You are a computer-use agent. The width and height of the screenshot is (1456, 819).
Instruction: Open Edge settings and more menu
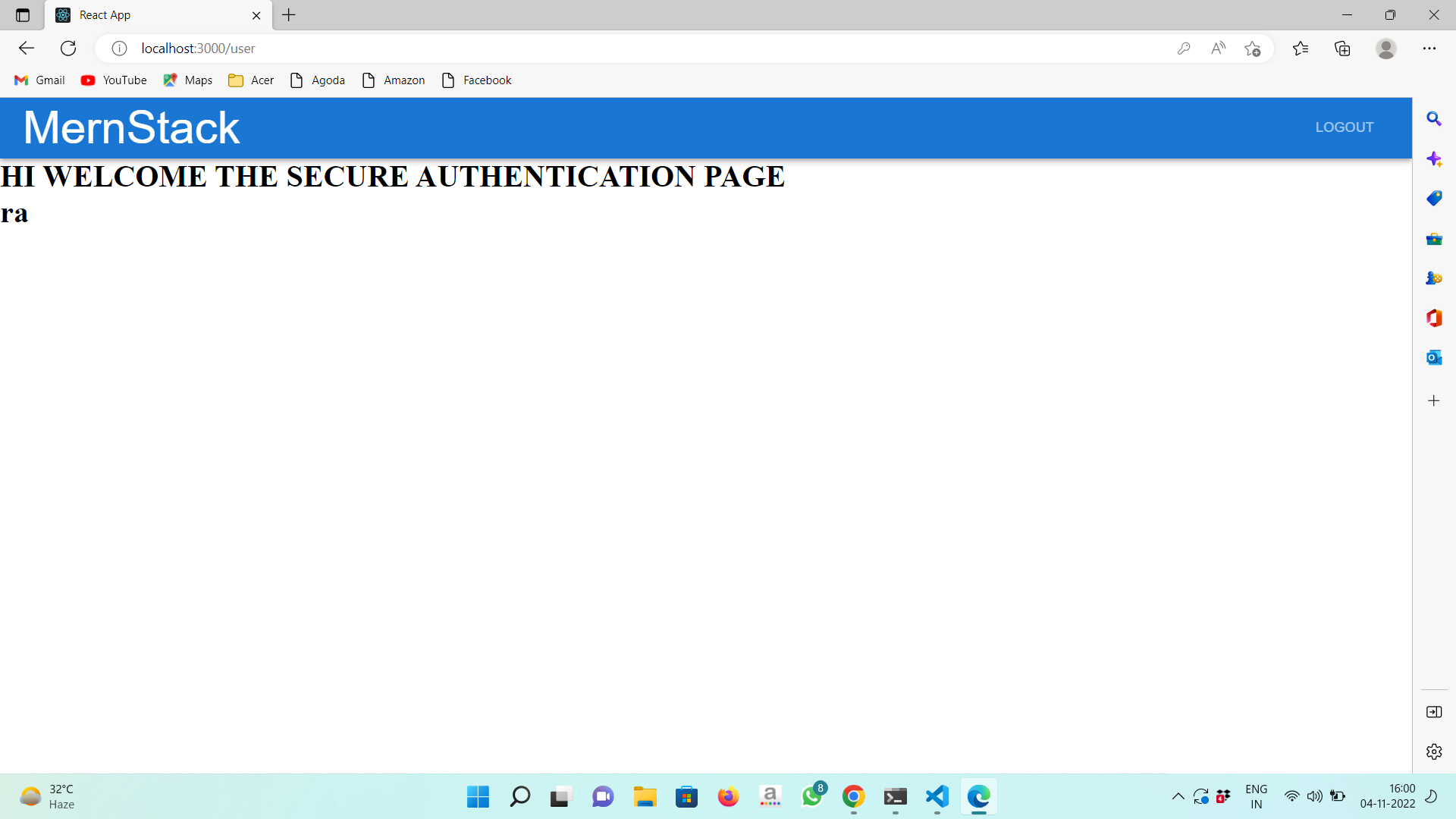[x=1430, y=48]
